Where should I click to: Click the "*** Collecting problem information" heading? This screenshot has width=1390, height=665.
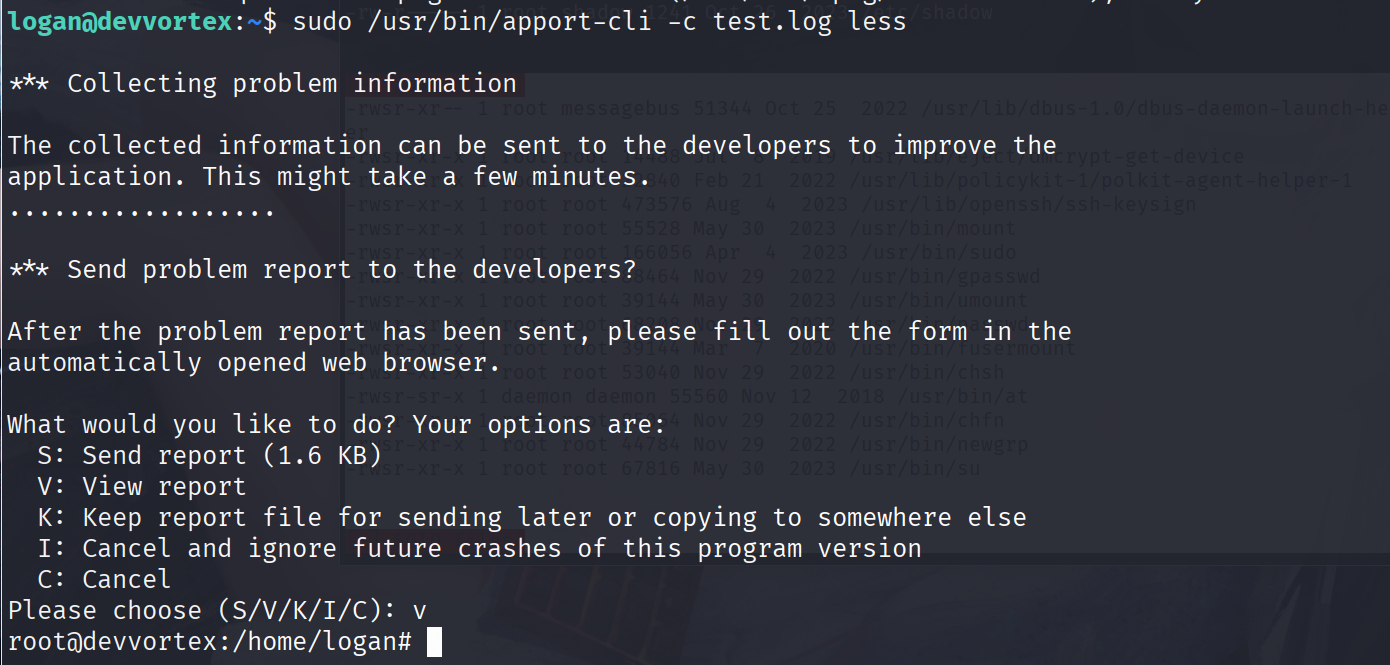262,84
